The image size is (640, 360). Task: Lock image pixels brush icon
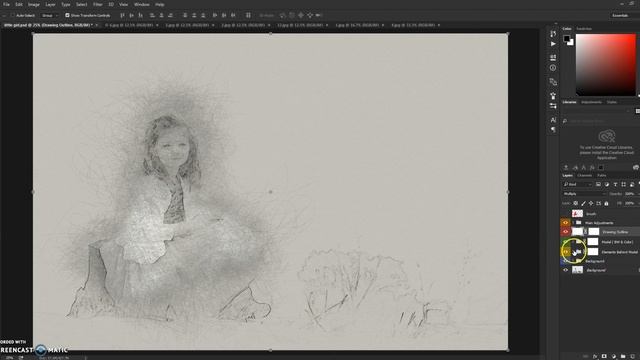click(x=583, y=203)
